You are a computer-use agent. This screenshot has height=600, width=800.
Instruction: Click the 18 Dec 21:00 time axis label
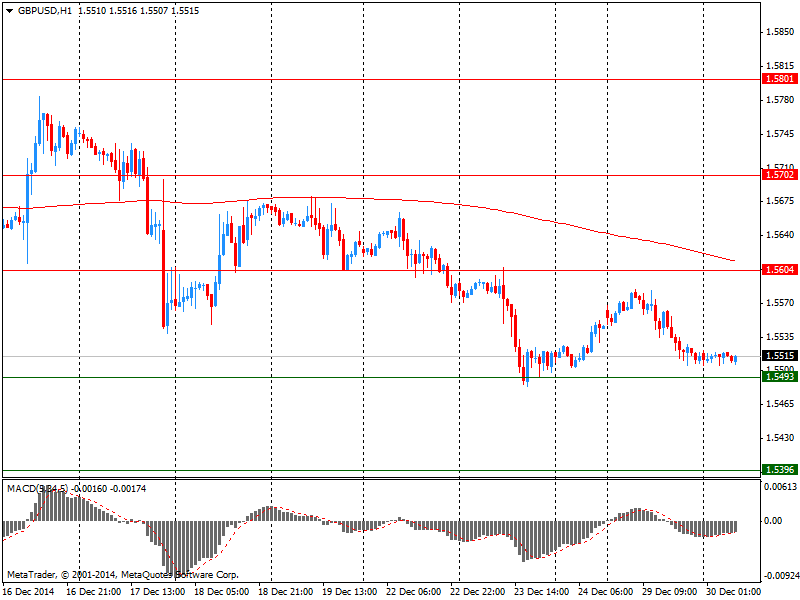[x=285, y=591]
